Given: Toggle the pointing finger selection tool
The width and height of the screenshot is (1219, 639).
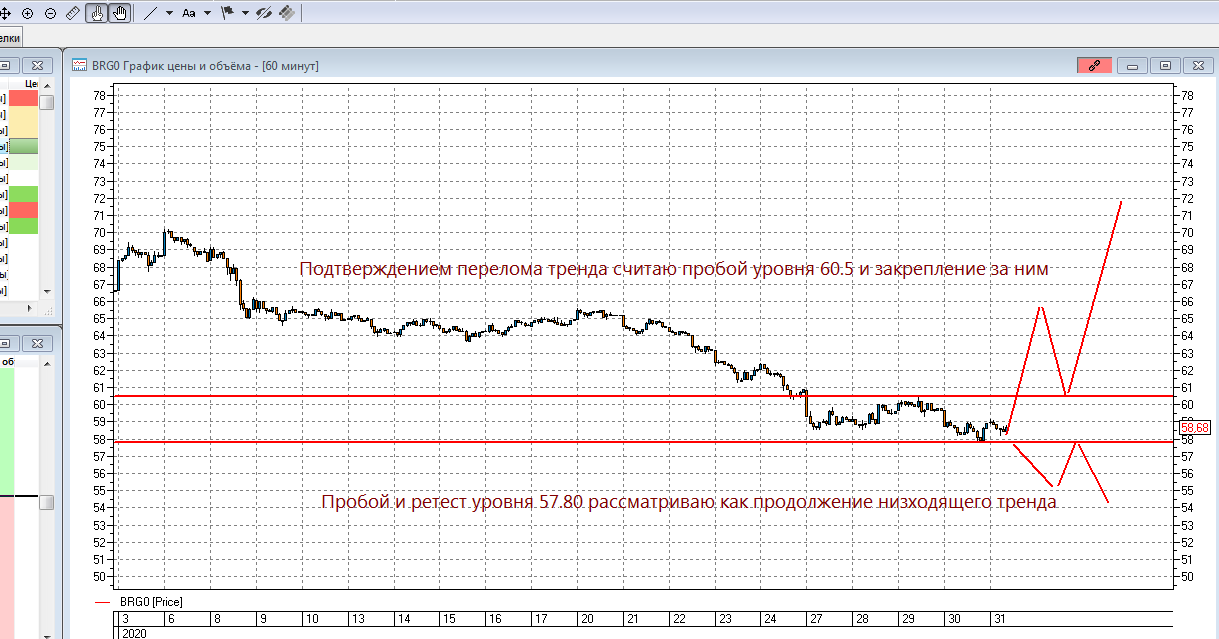Looking at the screenshot, I should click(x=97, y=13).
